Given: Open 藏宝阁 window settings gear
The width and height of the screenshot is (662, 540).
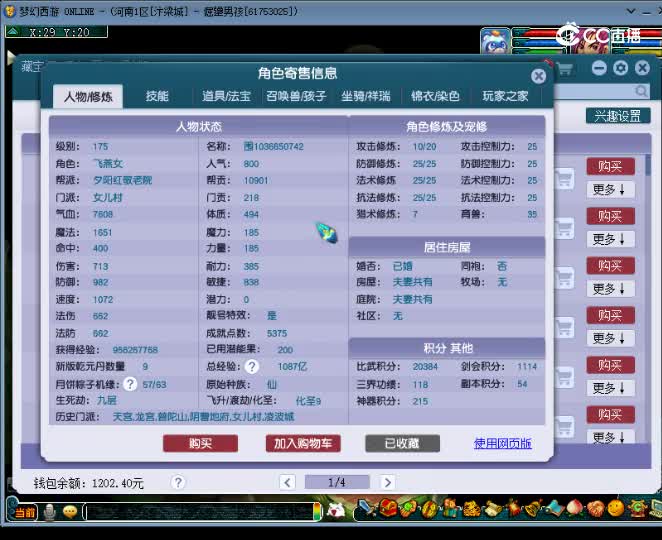Looking at the screenshot, I should 621,68.
